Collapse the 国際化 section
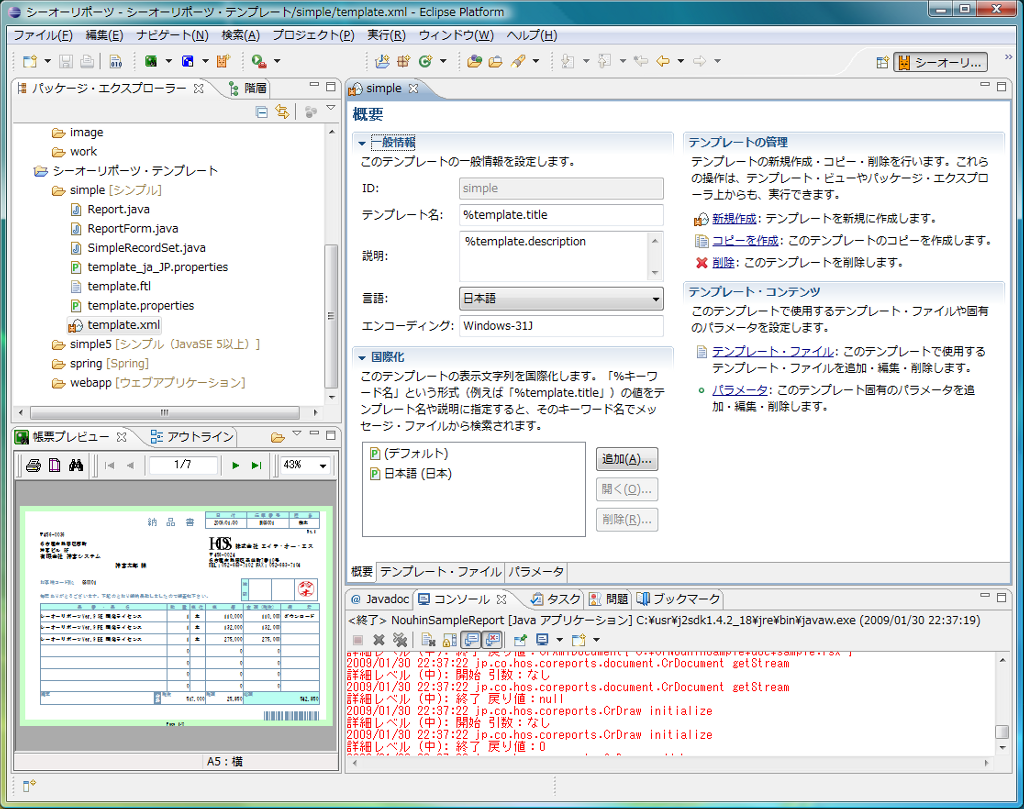This screenshot has height=809, width=1024. tap(362, 358)
